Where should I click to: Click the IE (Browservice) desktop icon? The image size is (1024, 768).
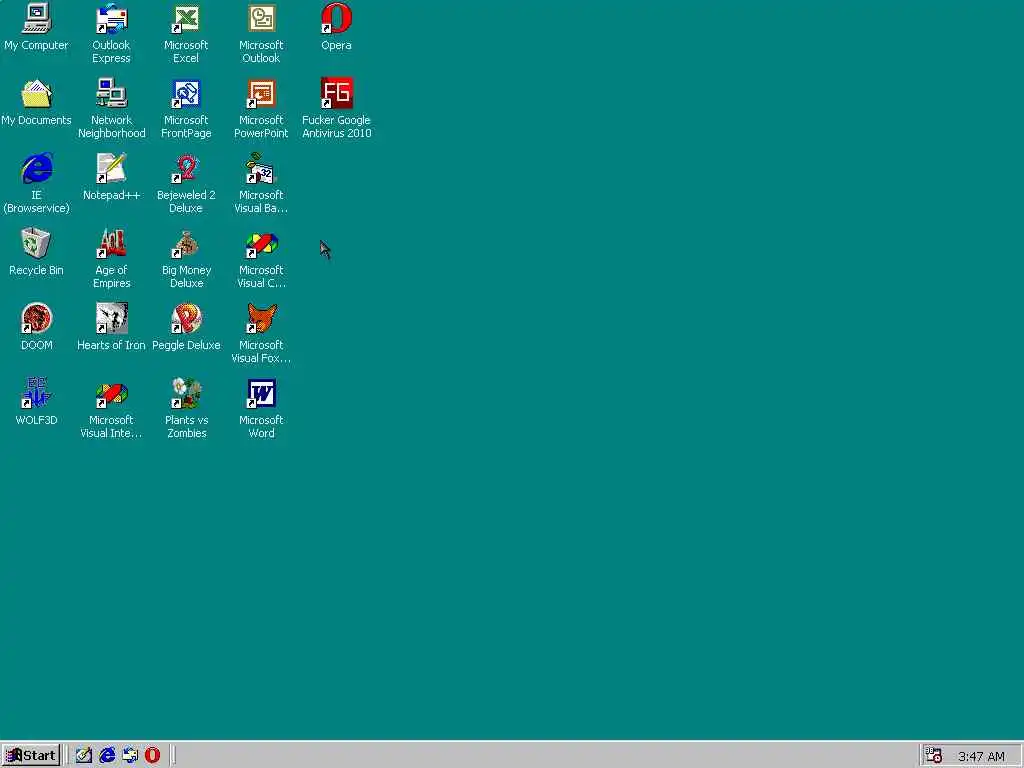tap(36, 184)
